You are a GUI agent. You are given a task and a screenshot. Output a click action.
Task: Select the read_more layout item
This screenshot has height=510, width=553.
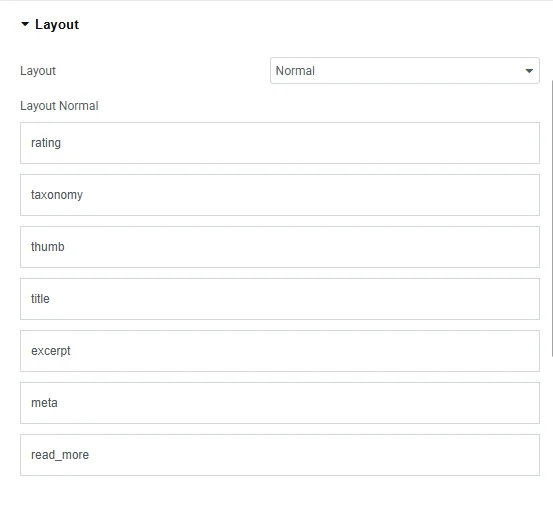tap(280, 455)
